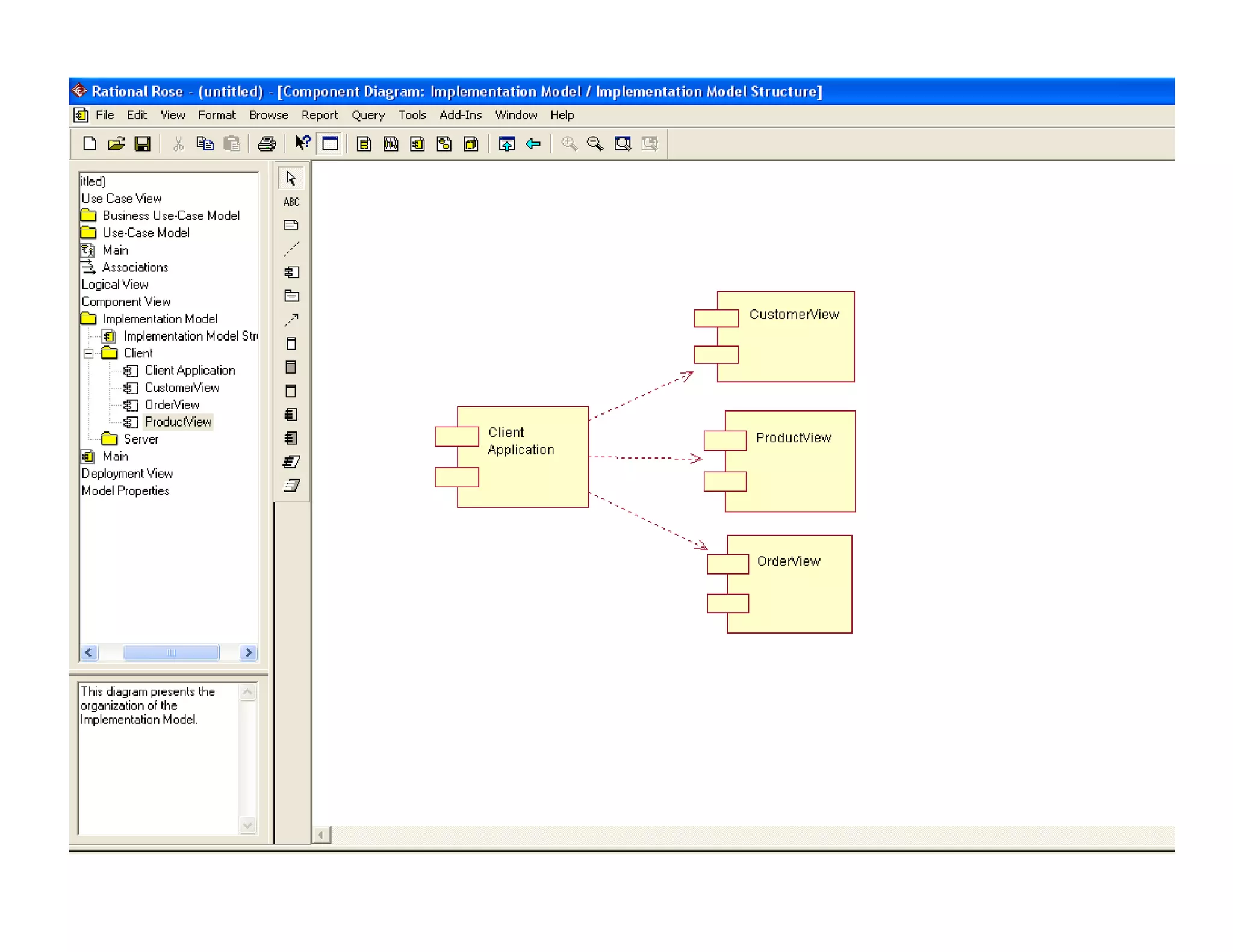
Task: Select the Text Box (ABC) tool
Action: (x=291, y=202)
